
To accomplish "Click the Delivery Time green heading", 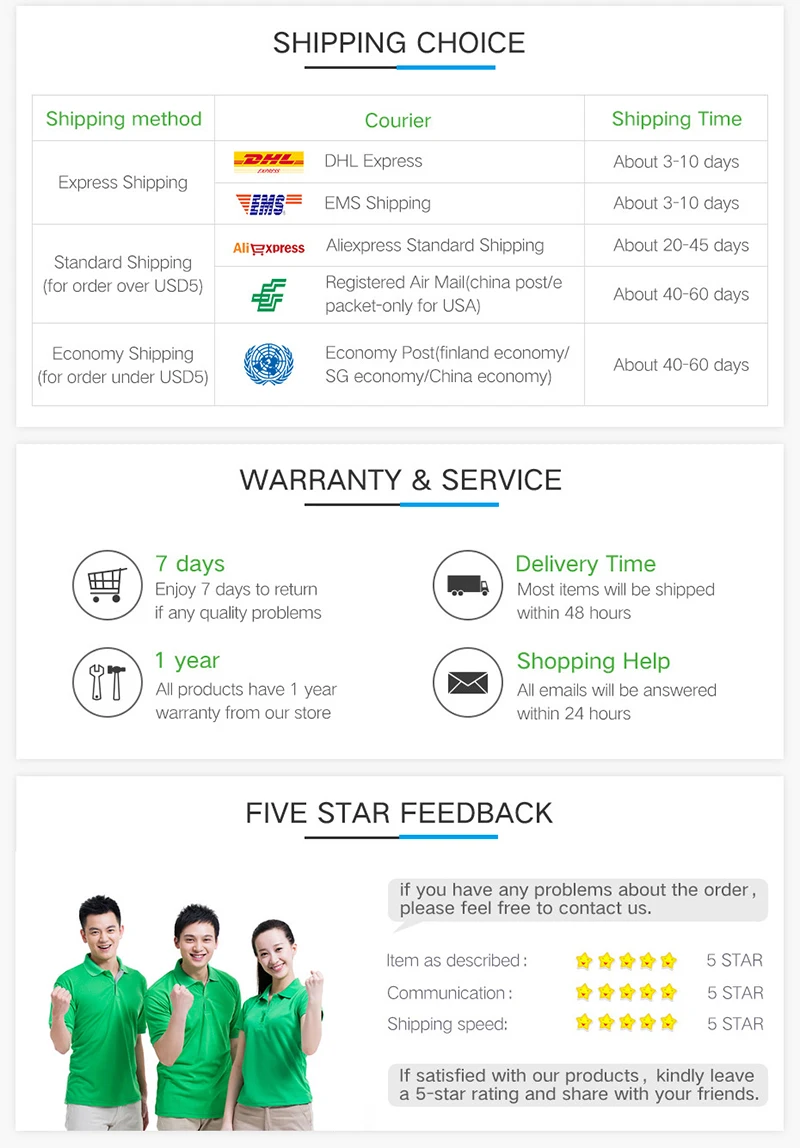I will pyautogui.click(x=586, y=564).
